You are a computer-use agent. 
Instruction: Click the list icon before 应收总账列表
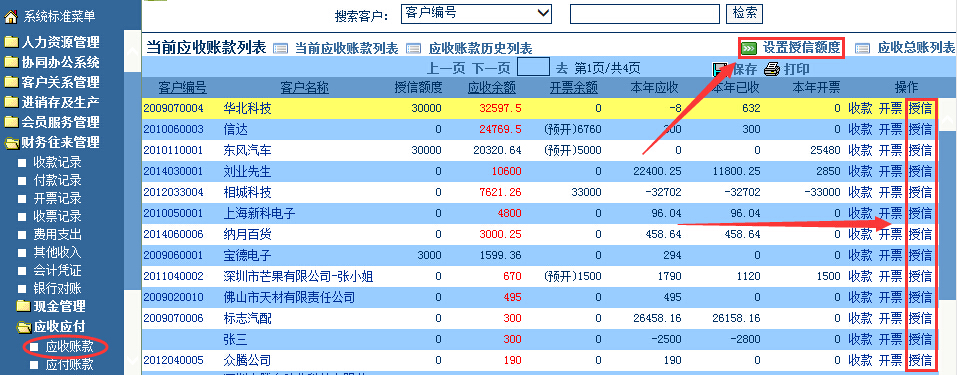[x=862, y=48]
